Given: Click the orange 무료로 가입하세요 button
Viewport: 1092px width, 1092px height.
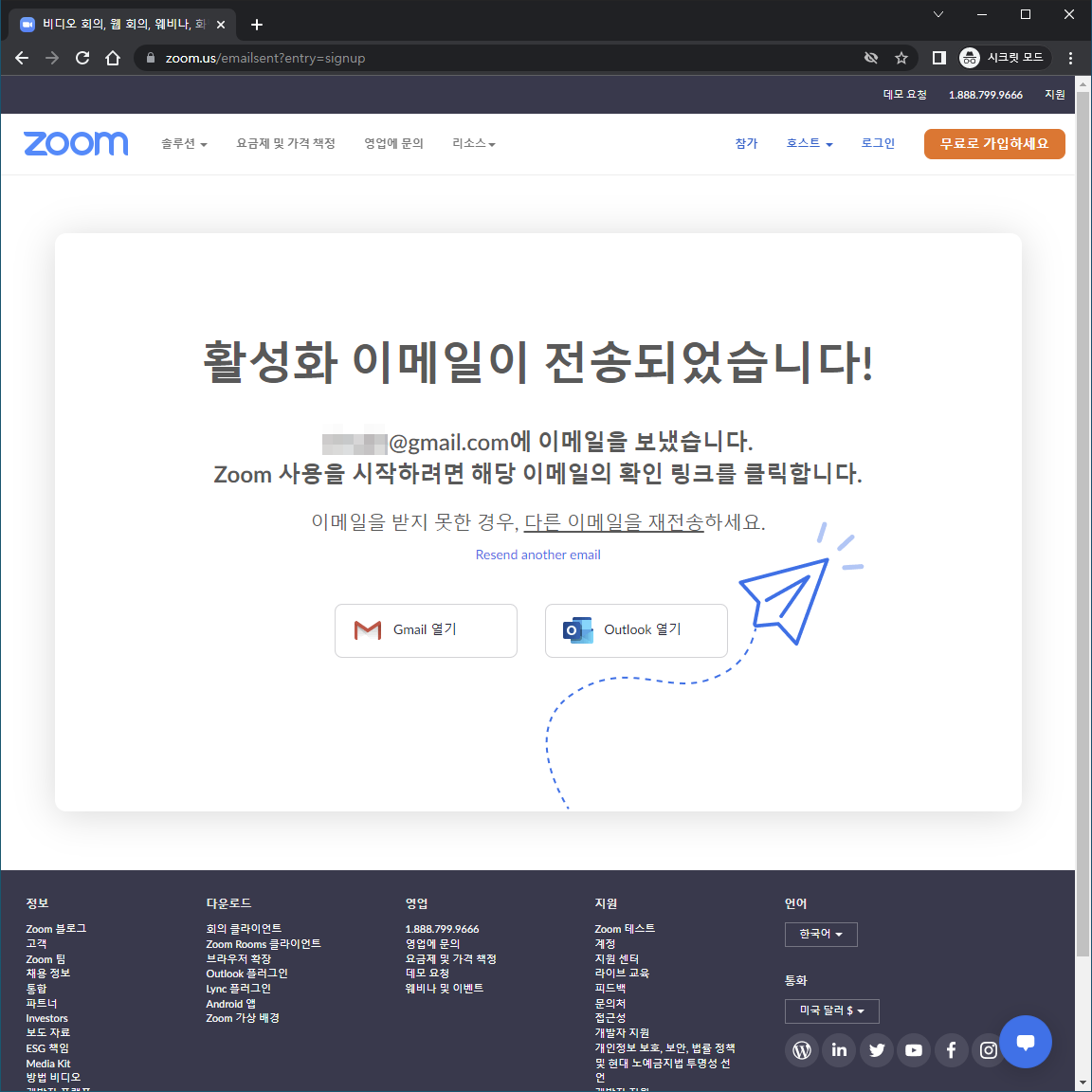Looking at the screenshot, I should [993, 143].
